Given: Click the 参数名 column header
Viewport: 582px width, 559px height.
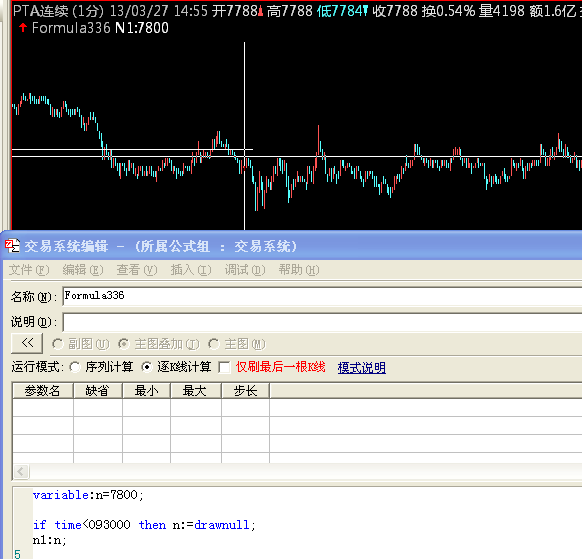Looking at the screenshot, I should tap(43, 391).
